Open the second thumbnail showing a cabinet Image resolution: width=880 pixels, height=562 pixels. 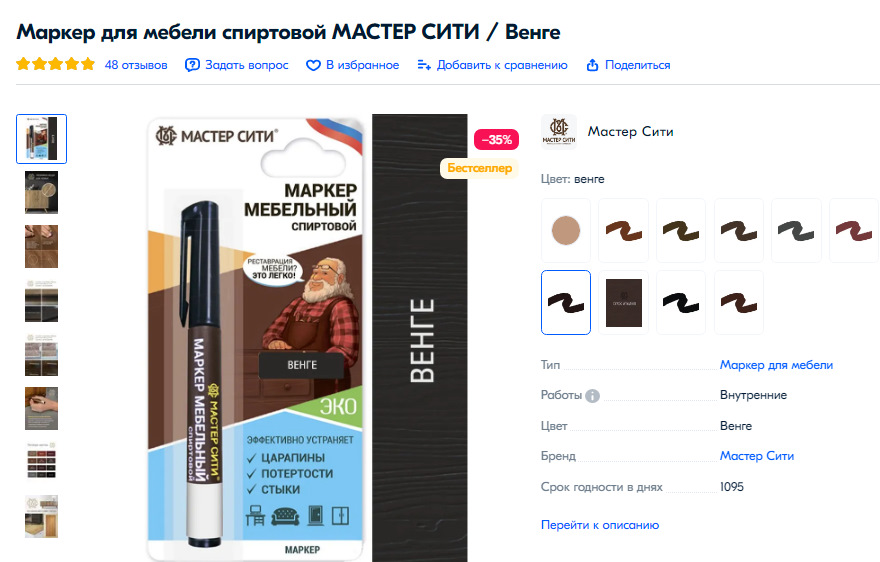tap(42, 192)
